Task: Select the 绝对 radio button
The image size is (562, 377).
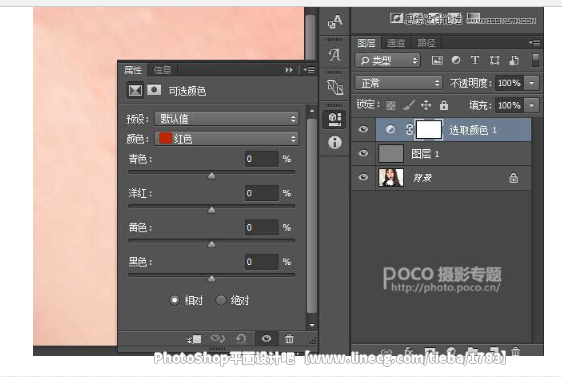Action: click(221, 300)
